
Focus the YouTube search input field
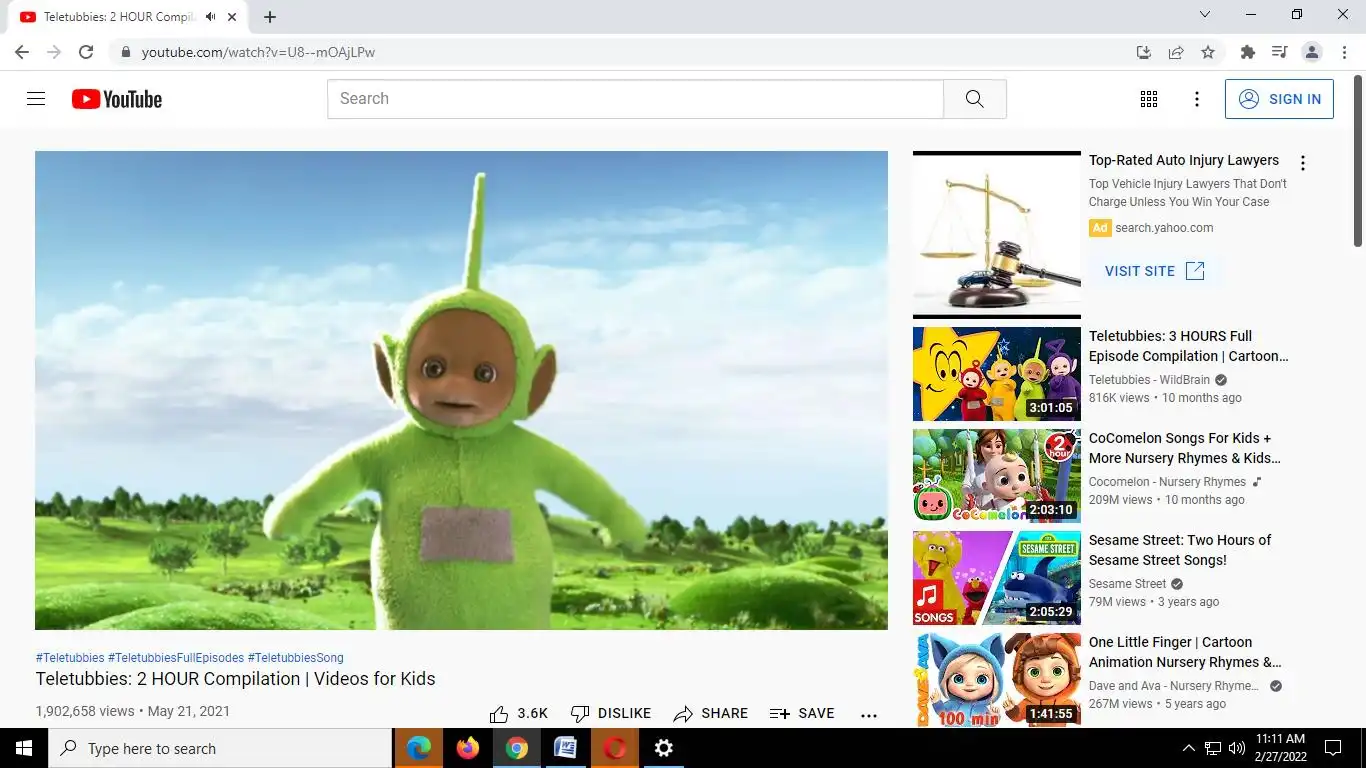pos(636,99)
